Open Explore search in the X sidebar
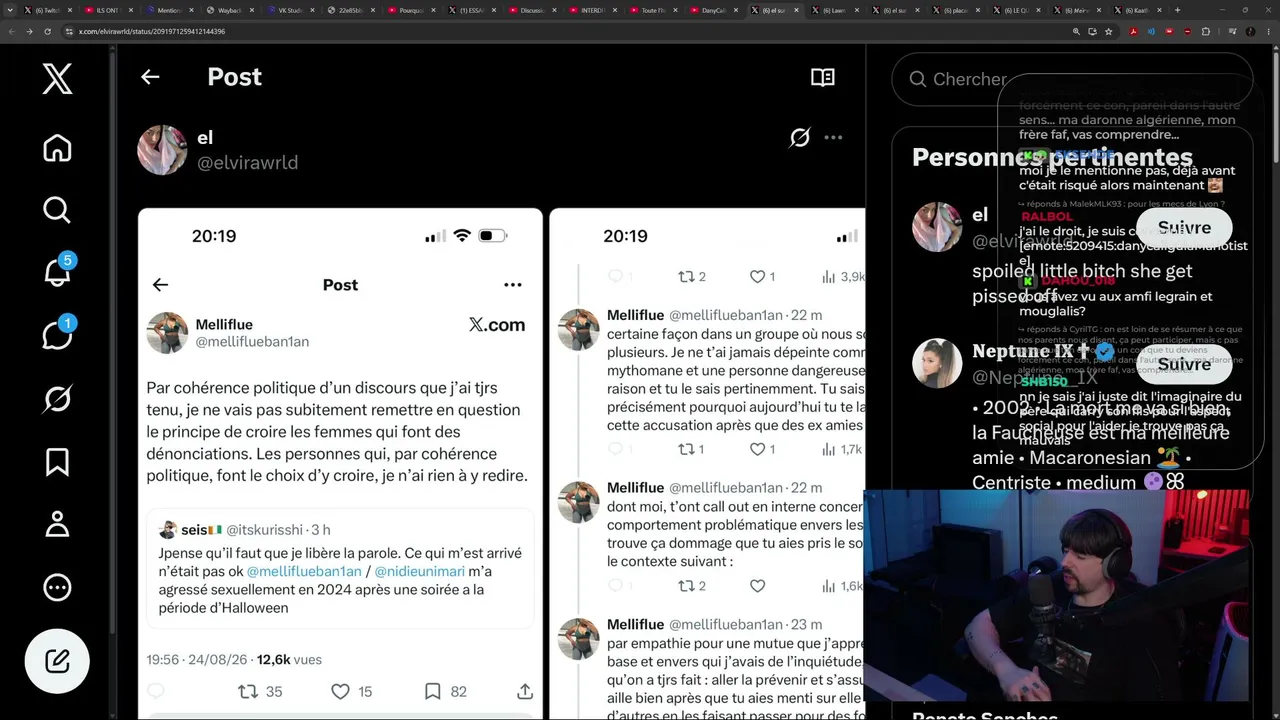The width and height of the screenshot is (1280, 720). coord(57,209)
